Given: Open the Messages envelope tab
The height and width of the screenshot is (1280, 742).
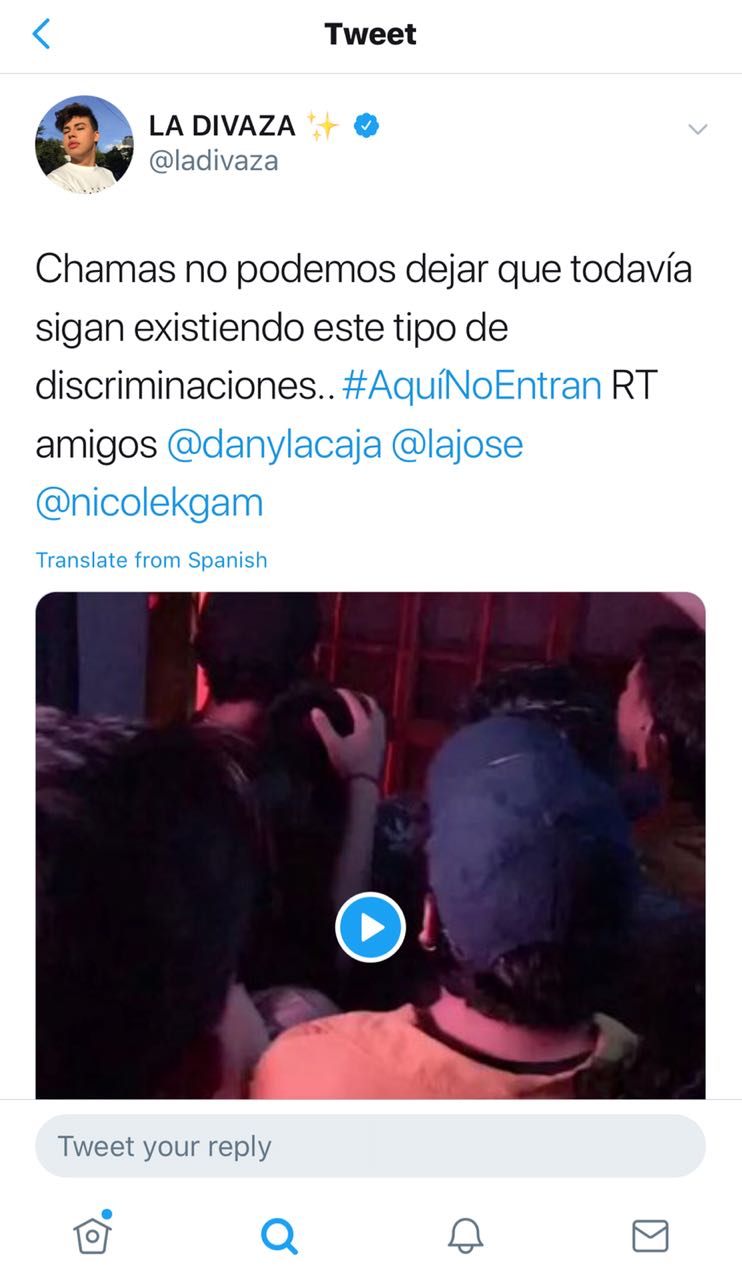Looking at the screenshot, I should click(650, 1236).
